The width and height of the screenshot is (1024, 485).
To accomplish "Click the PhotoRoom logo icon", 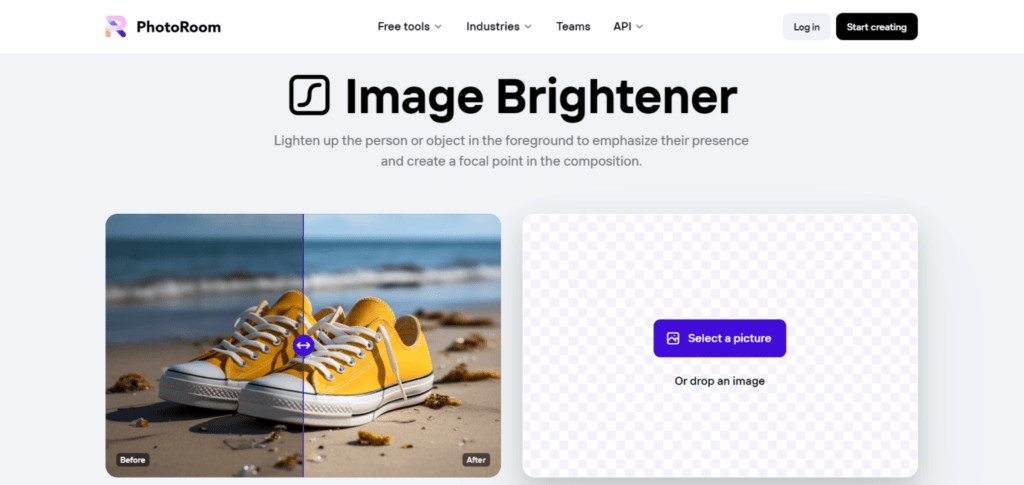I will (116, 27).
